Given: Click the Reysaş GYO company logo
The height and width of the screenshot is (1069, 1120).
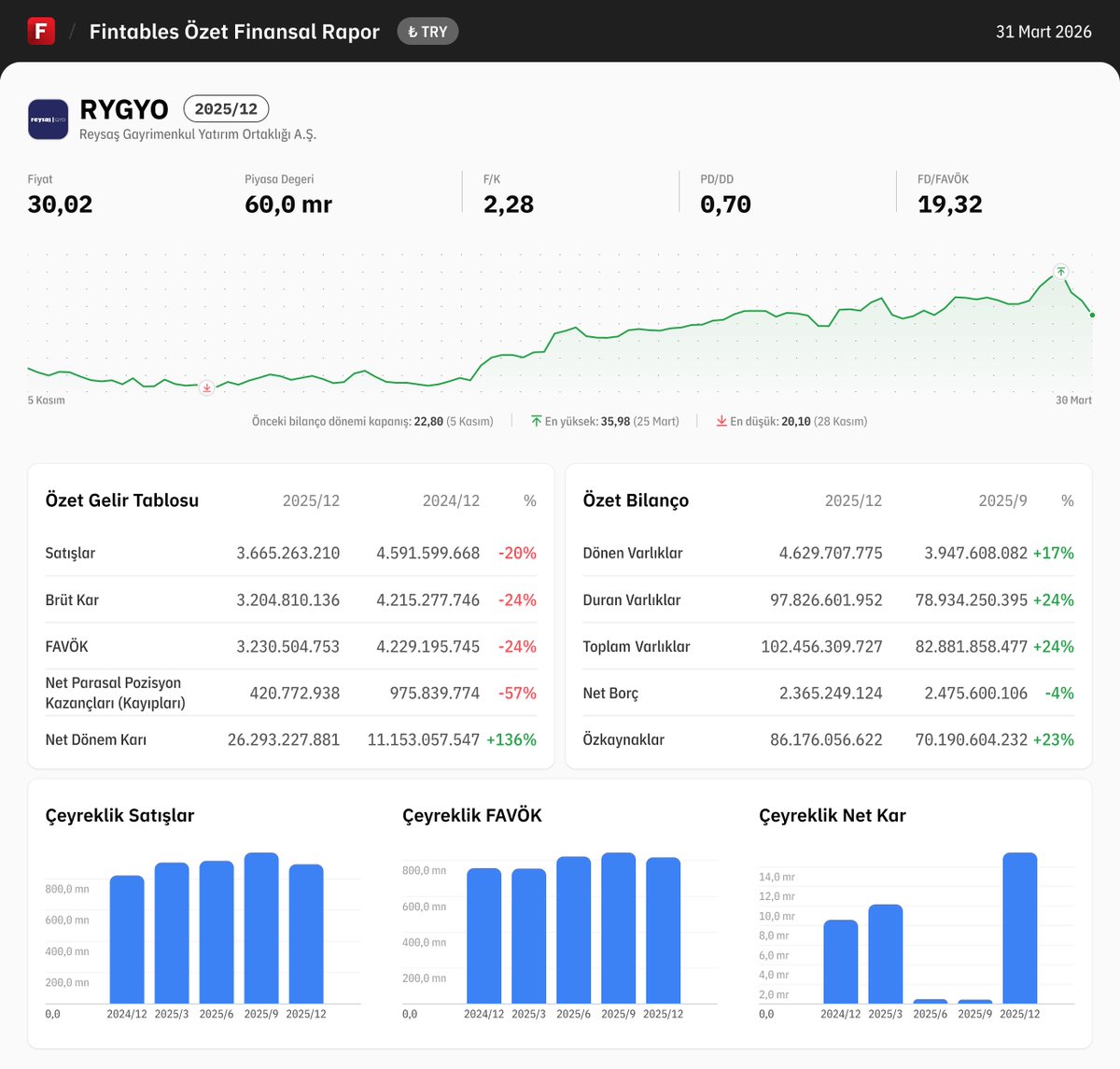Looking at the screenshot, I should [x=48, y=120].
